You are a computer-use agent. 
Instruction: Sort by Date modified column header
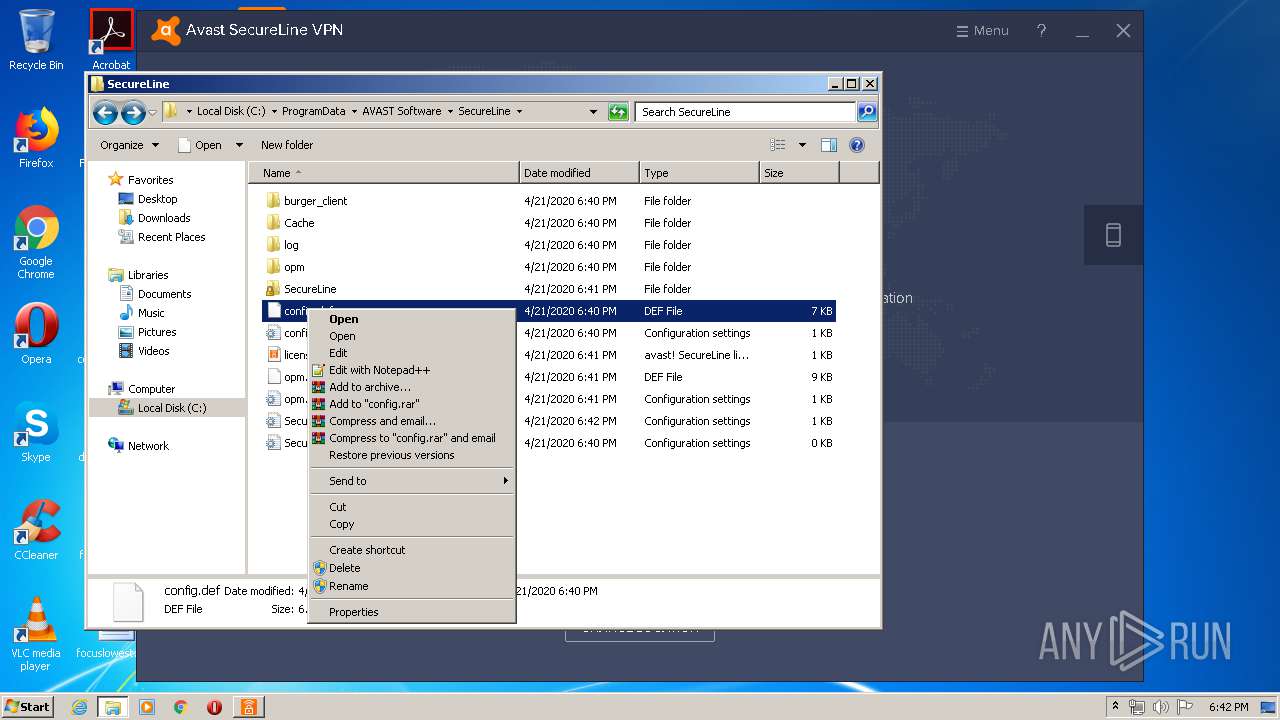579,173
